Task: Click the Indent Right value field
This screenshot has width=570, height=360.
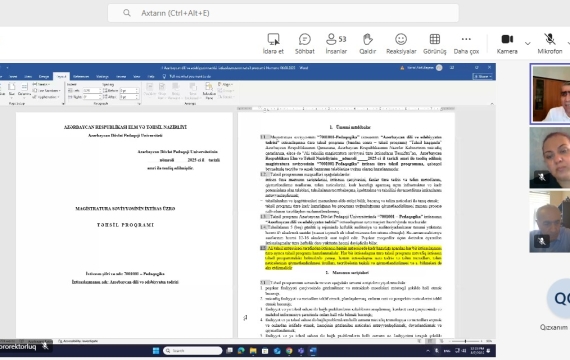Action: point(92,97)
